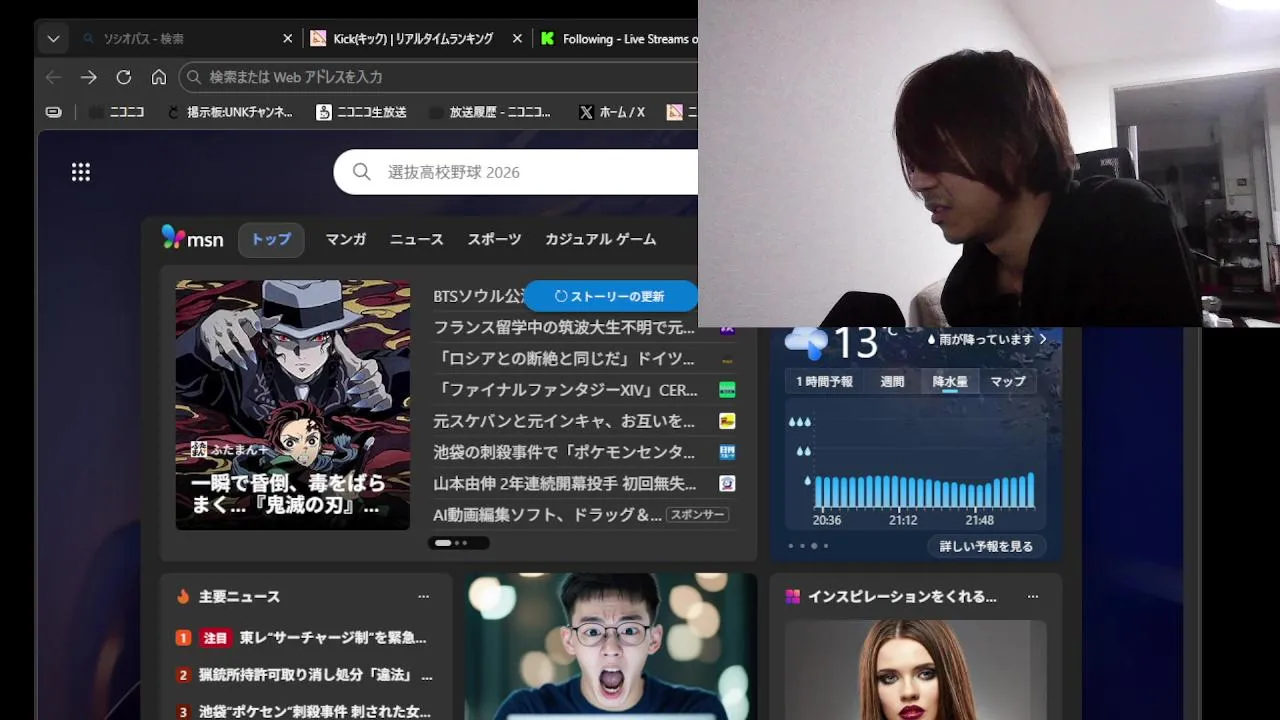Open headline 山本由伸 2年連続開幕投手 初回無失...
1280x720 pixels.
(x=564, y=483)
